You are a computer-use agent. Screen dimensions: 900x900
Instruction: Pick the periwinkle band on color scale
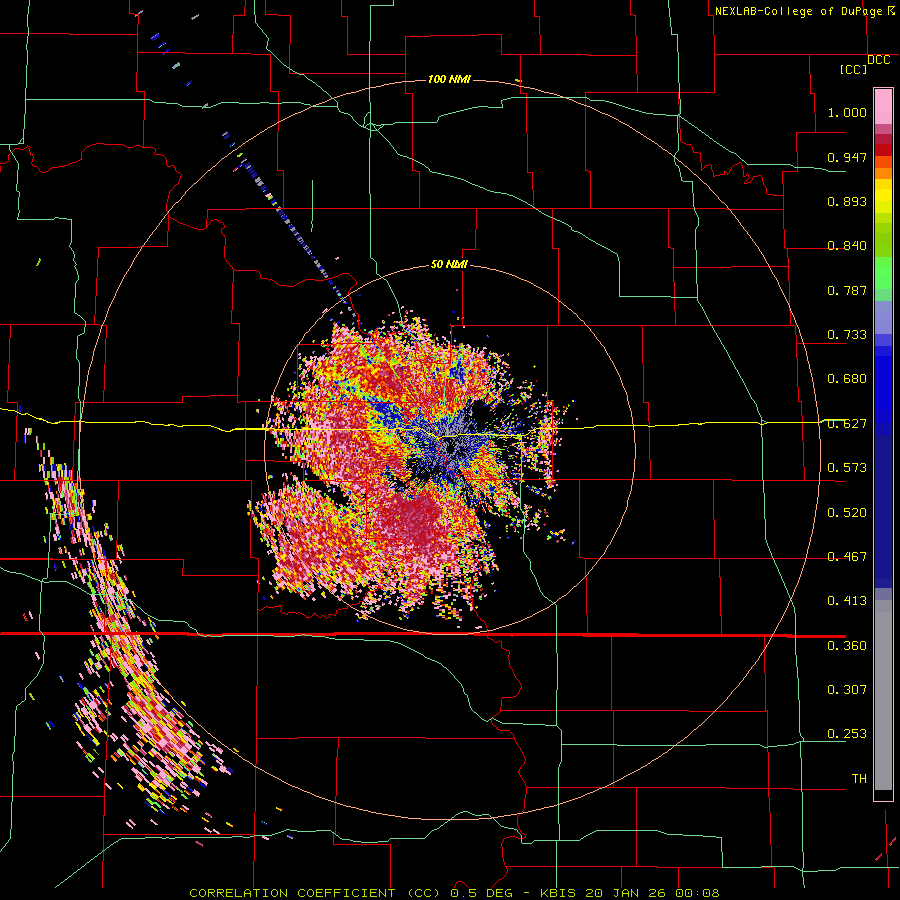pyautogui.click(x=883, y=317)
